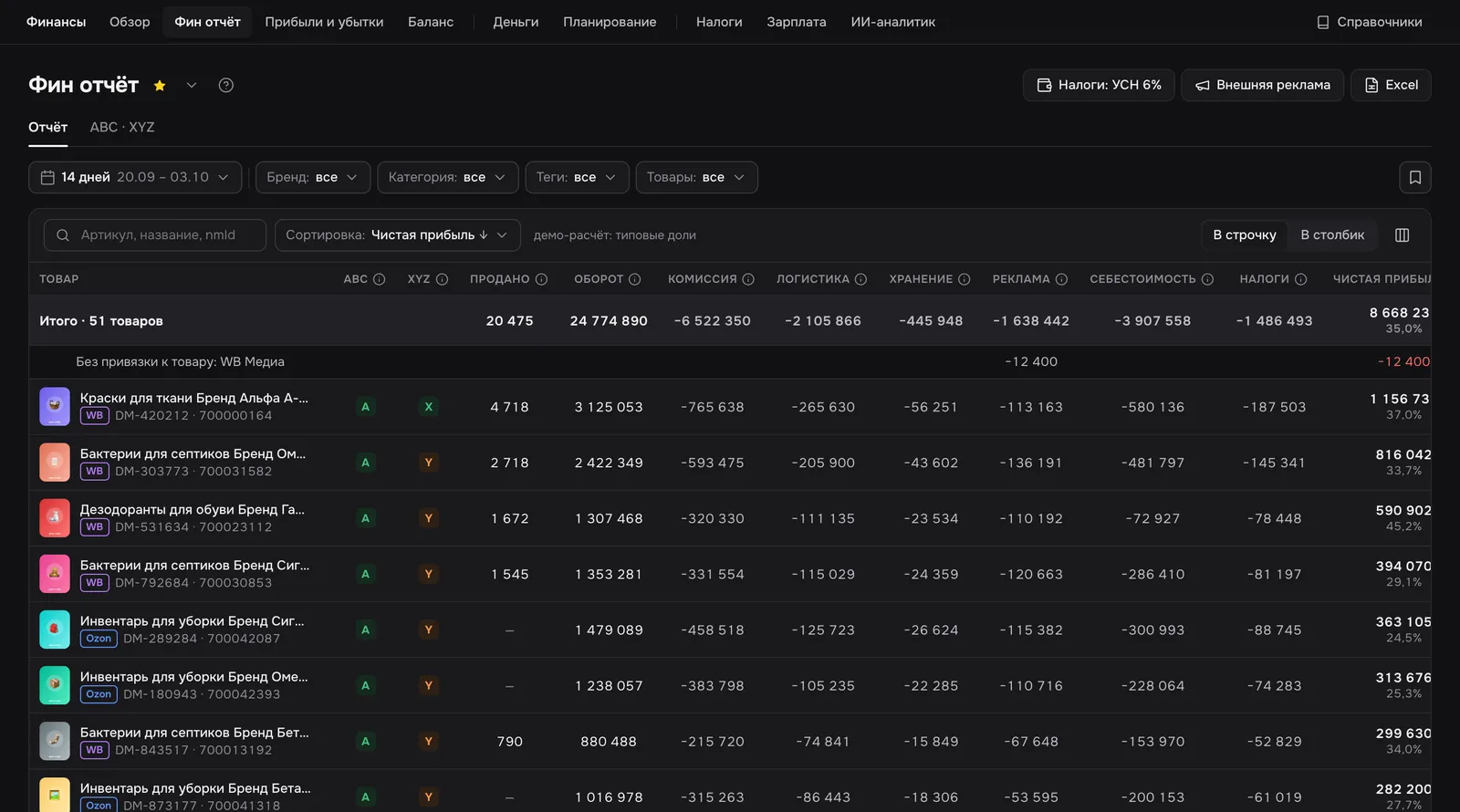Click the WB badge on Краски для ткани row

pyautogui.click(x=95, y=416)
